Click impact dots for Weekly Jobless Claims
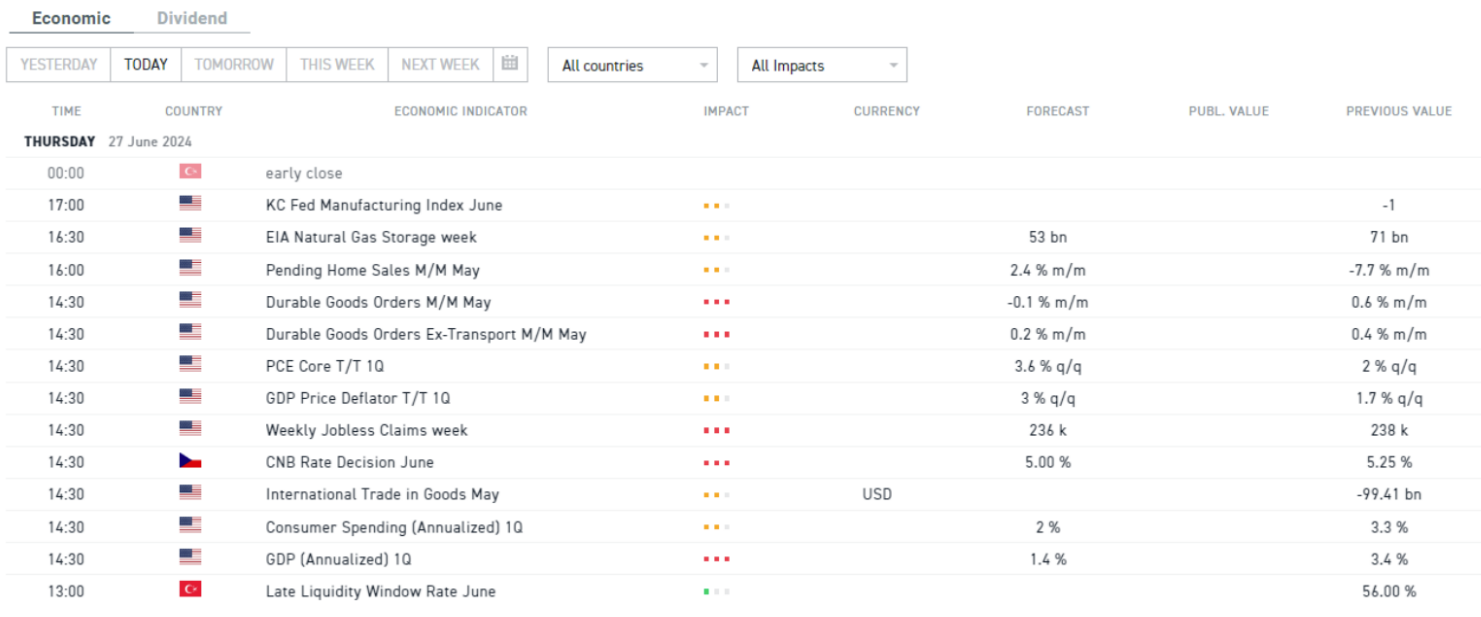This screenshot has width=1481, height=617. [716, 430]
